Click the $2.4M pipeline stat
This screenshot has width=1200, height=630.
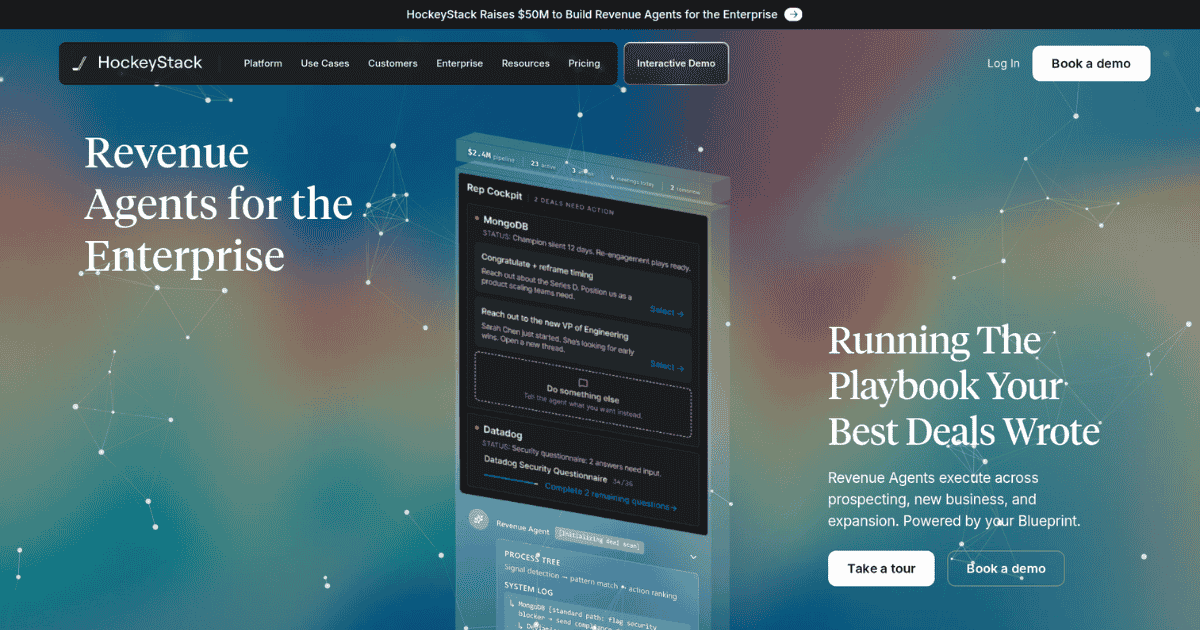coord(492,155)
